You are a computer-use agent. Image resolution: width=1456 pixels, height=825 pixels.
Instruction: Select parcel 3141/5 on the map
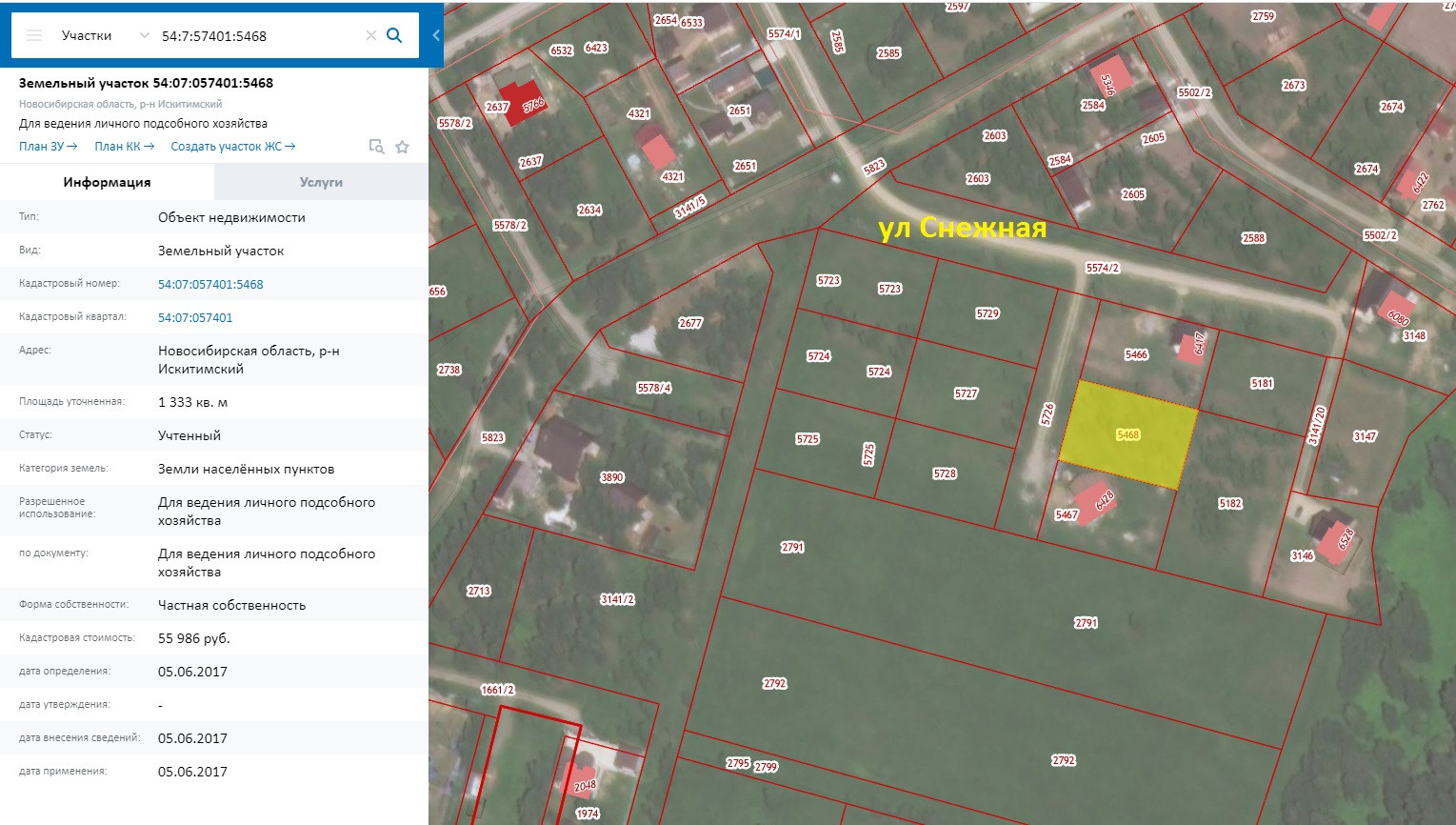coord(690,207)
